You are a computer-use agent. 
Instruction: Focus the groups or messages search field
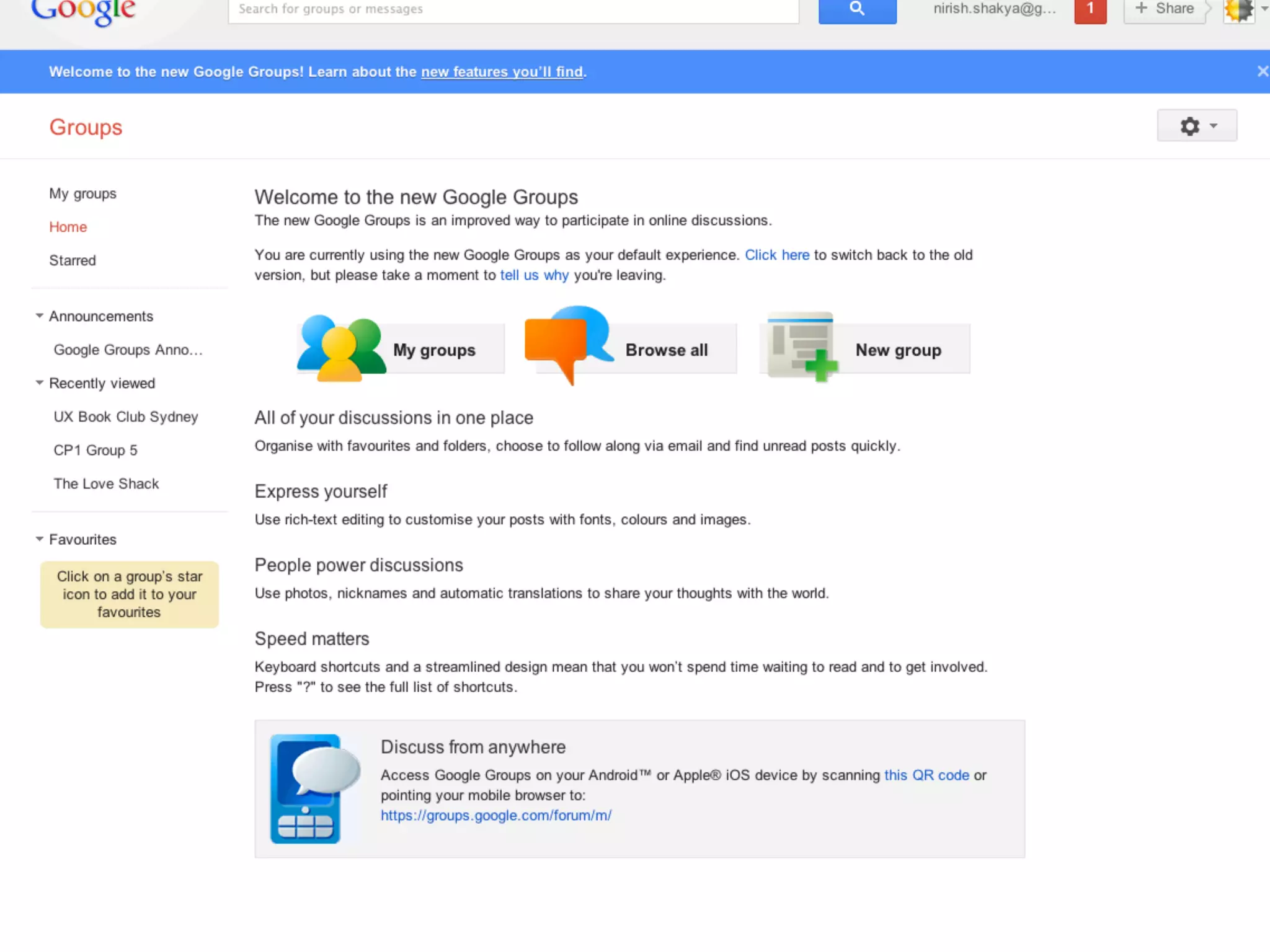coord(513,10)
